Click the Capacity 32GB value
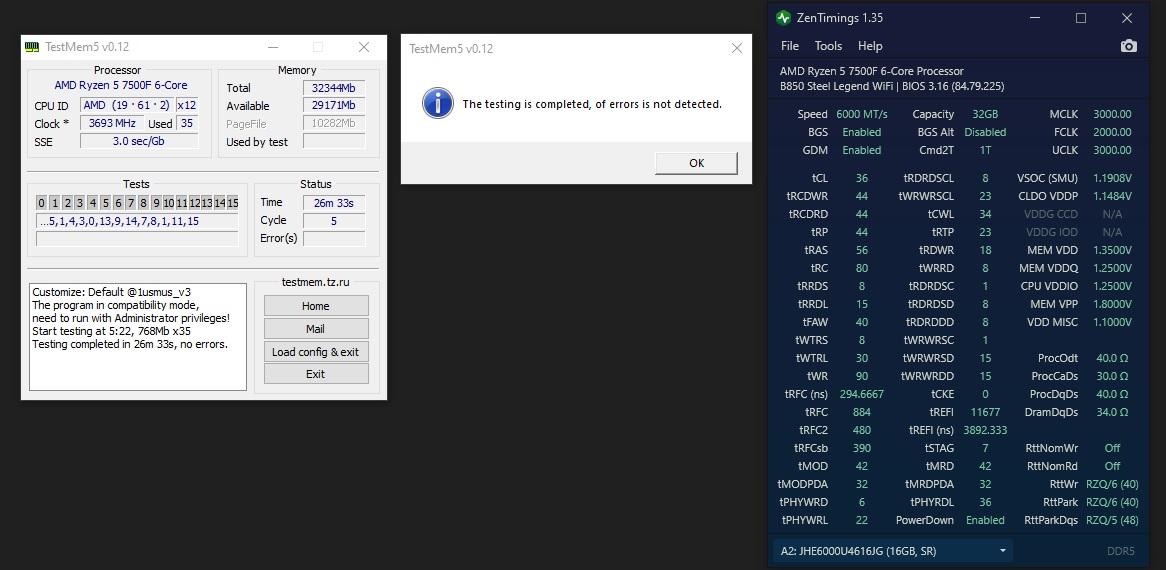Screen dimensions: 1166x570 (985, 114)
